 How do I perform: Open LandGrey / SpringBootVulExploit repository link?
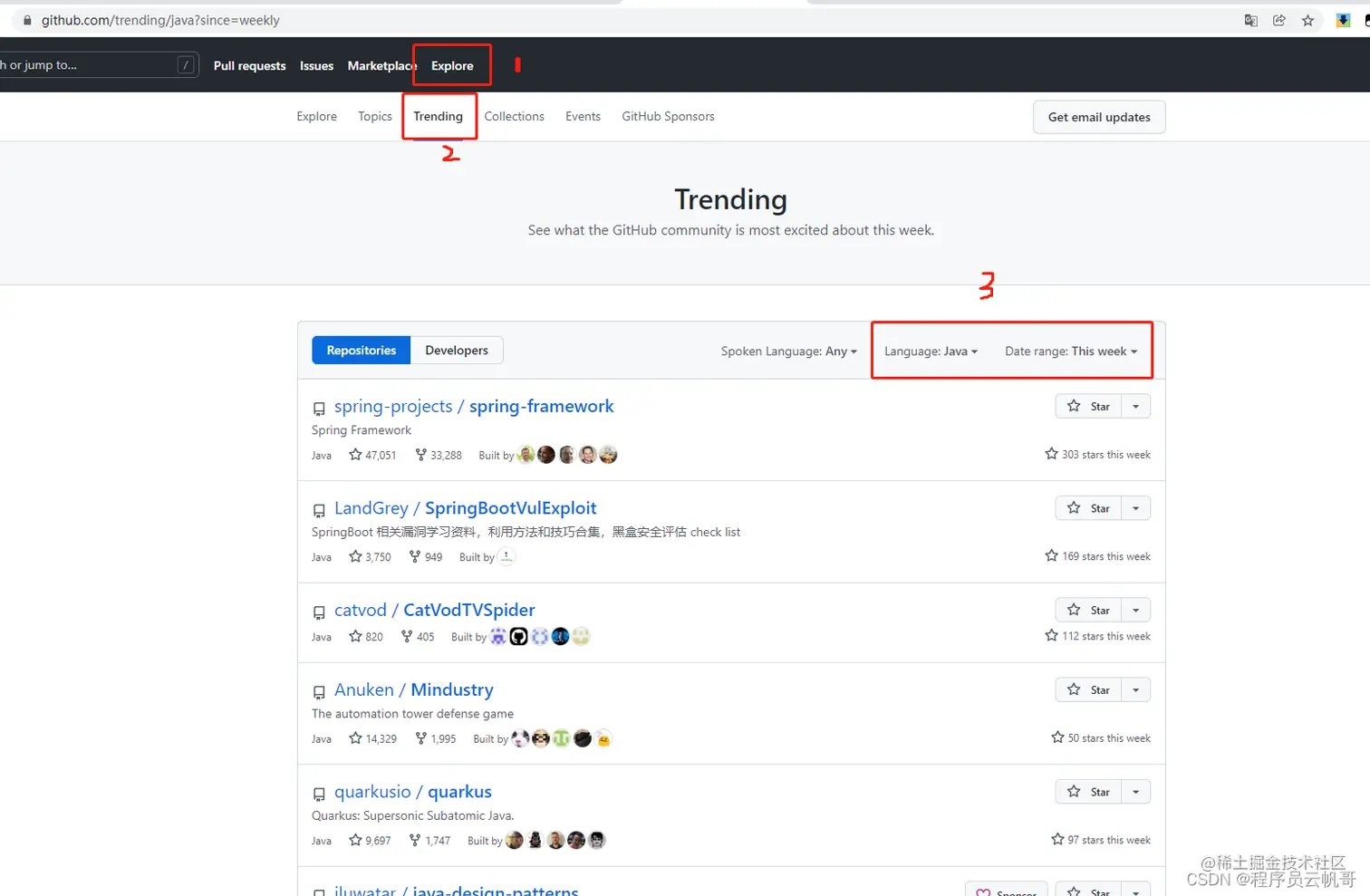click(x=465, y=508)
